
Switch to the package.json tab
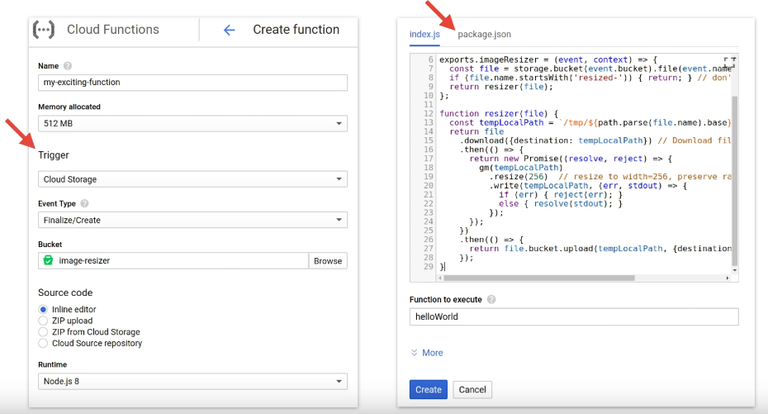click(484, 34)
